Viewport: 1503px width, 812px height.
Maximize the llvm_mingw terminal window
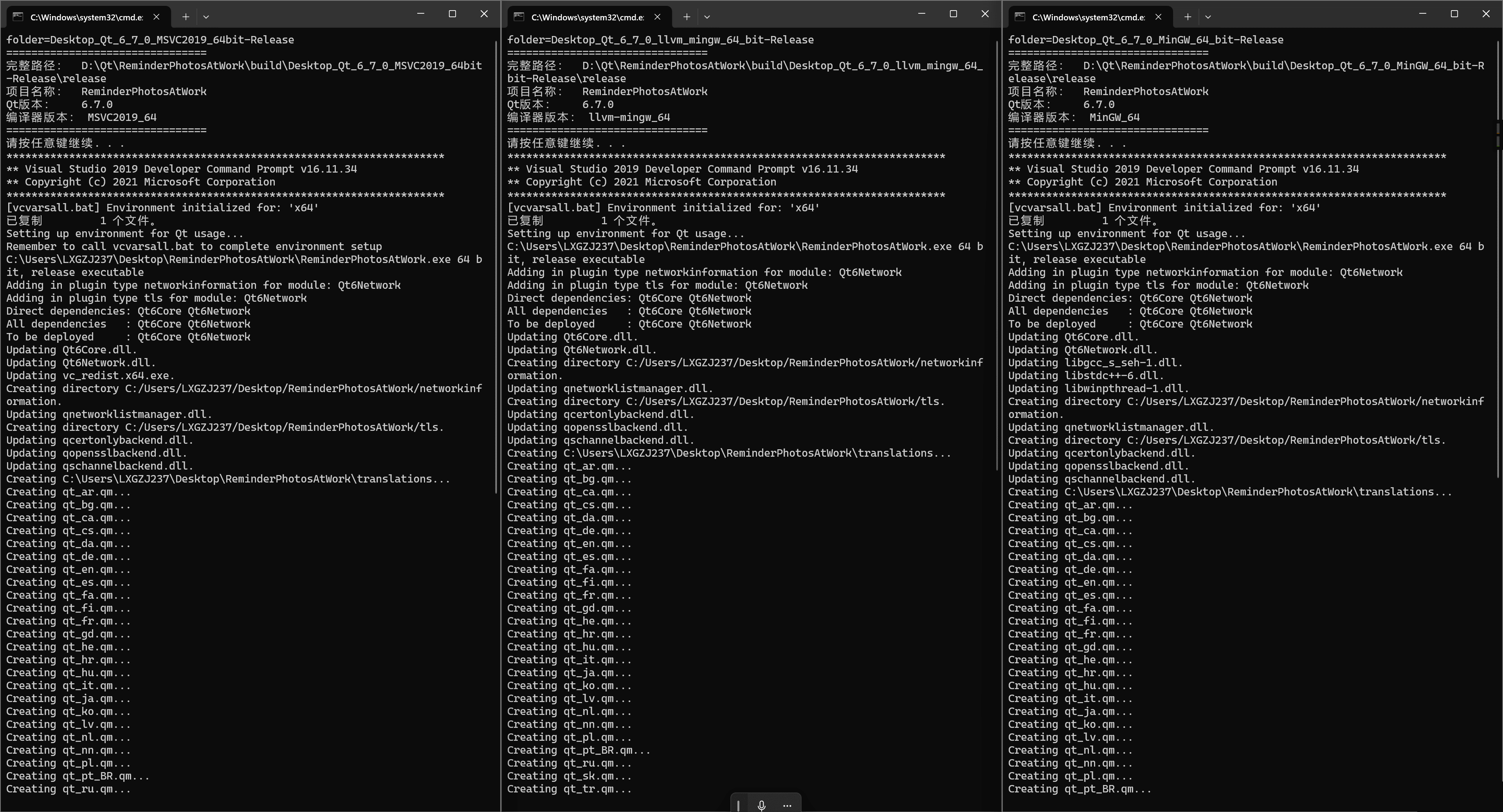(953, 14)
